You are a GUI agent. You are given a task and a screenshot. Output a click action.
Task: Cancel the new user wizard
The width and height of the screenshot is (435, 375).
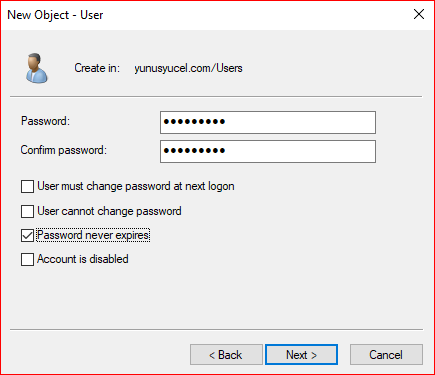point(386,354)
